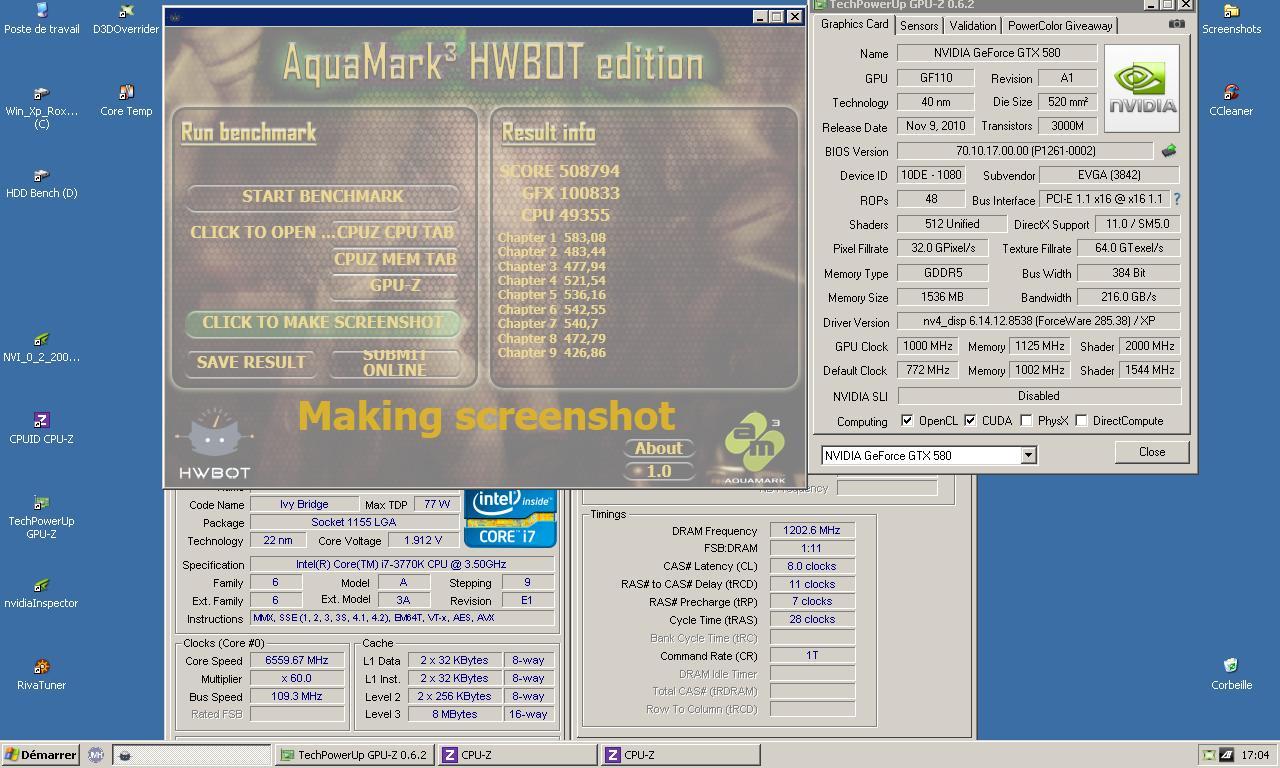
Task: Click Driver Version field in GPU-Z
Action: [1039, 322]
